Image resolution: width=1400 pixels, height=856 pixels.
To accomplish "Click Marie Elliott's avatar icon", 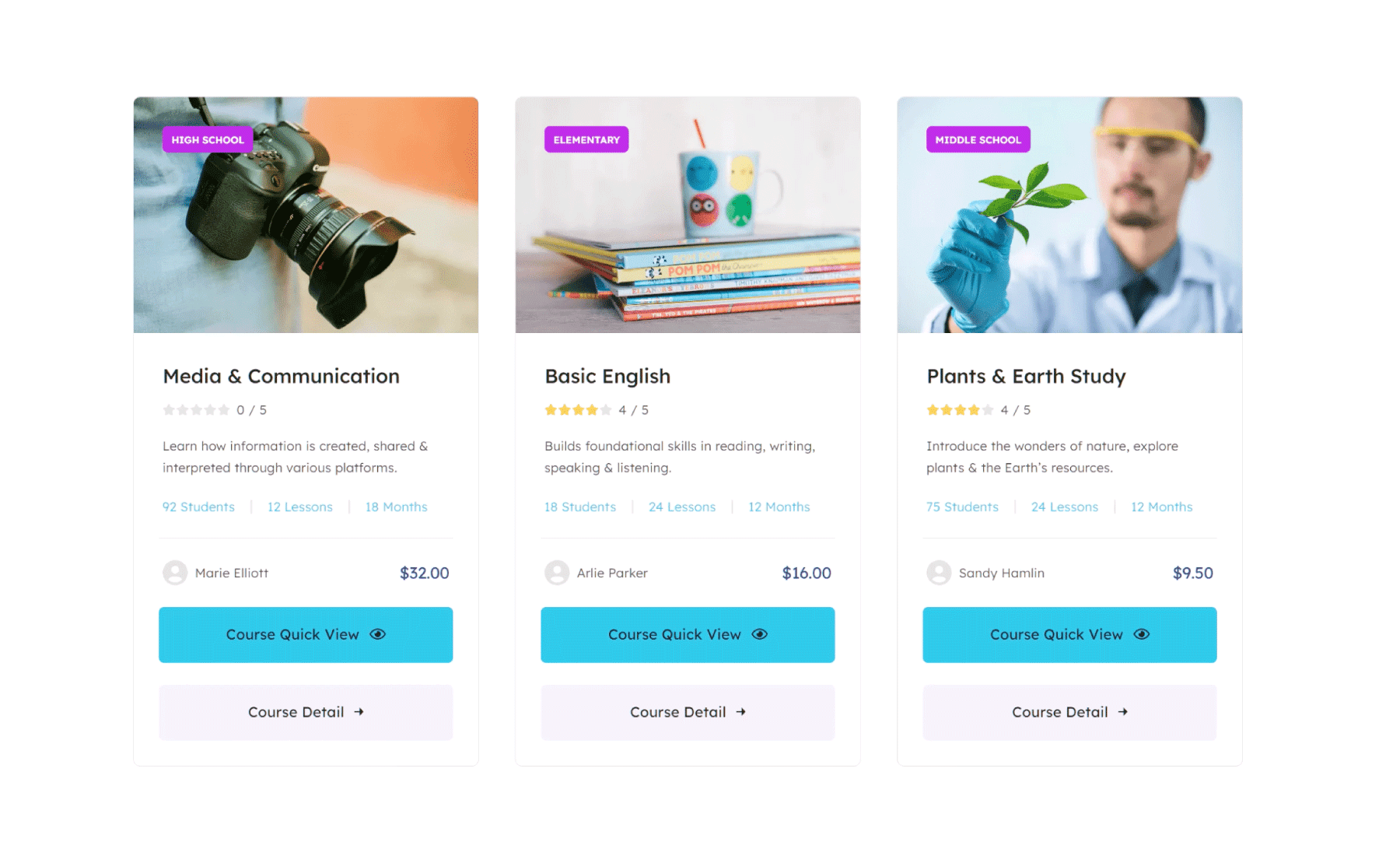I will pos(175,573).
